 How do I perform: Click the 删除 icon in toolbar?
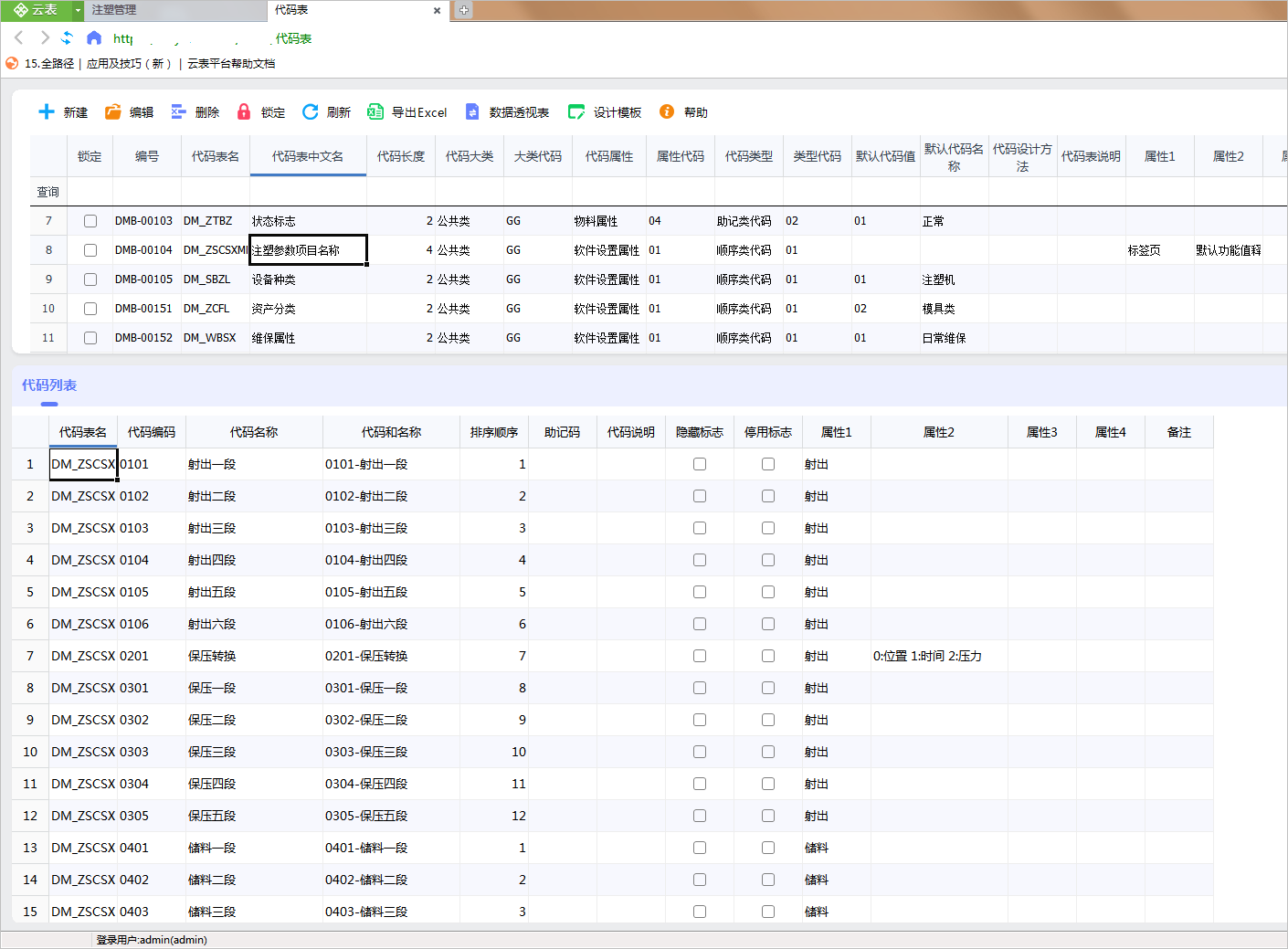click(179, 111)
